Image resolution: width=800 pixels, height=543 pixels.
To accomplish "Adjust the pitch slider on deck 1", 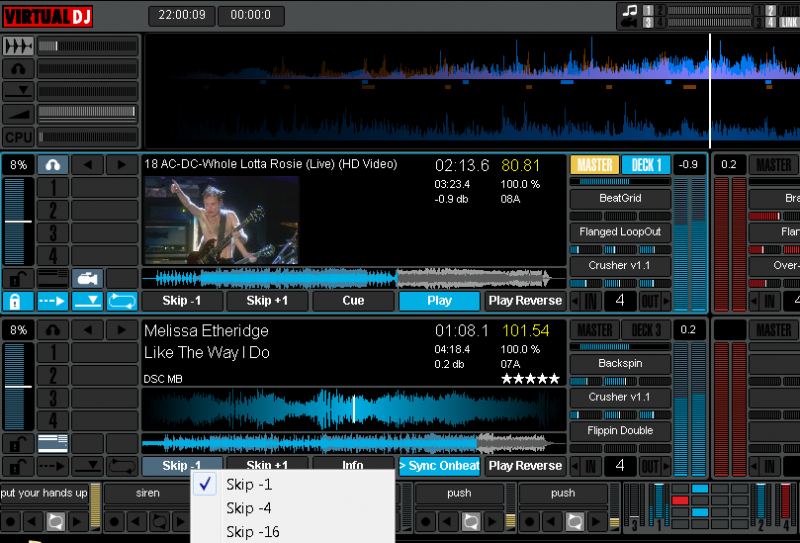I will point(18,222).
